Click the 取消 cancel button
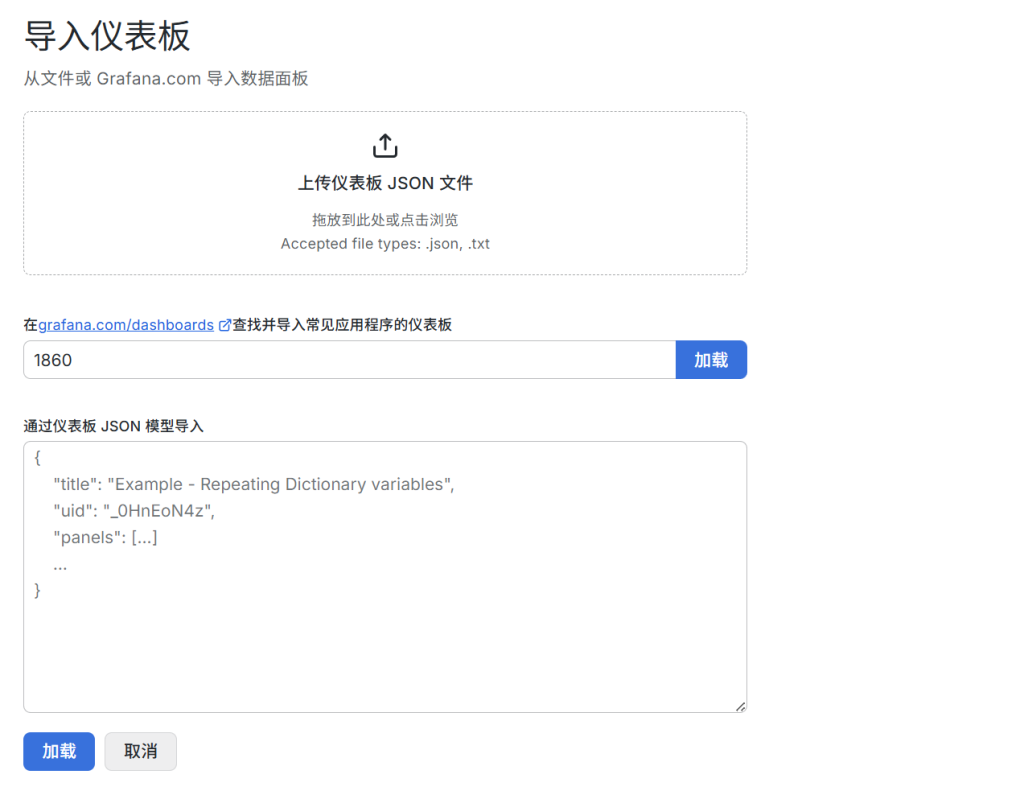The image size is (1024, 791). pos(140,751)
